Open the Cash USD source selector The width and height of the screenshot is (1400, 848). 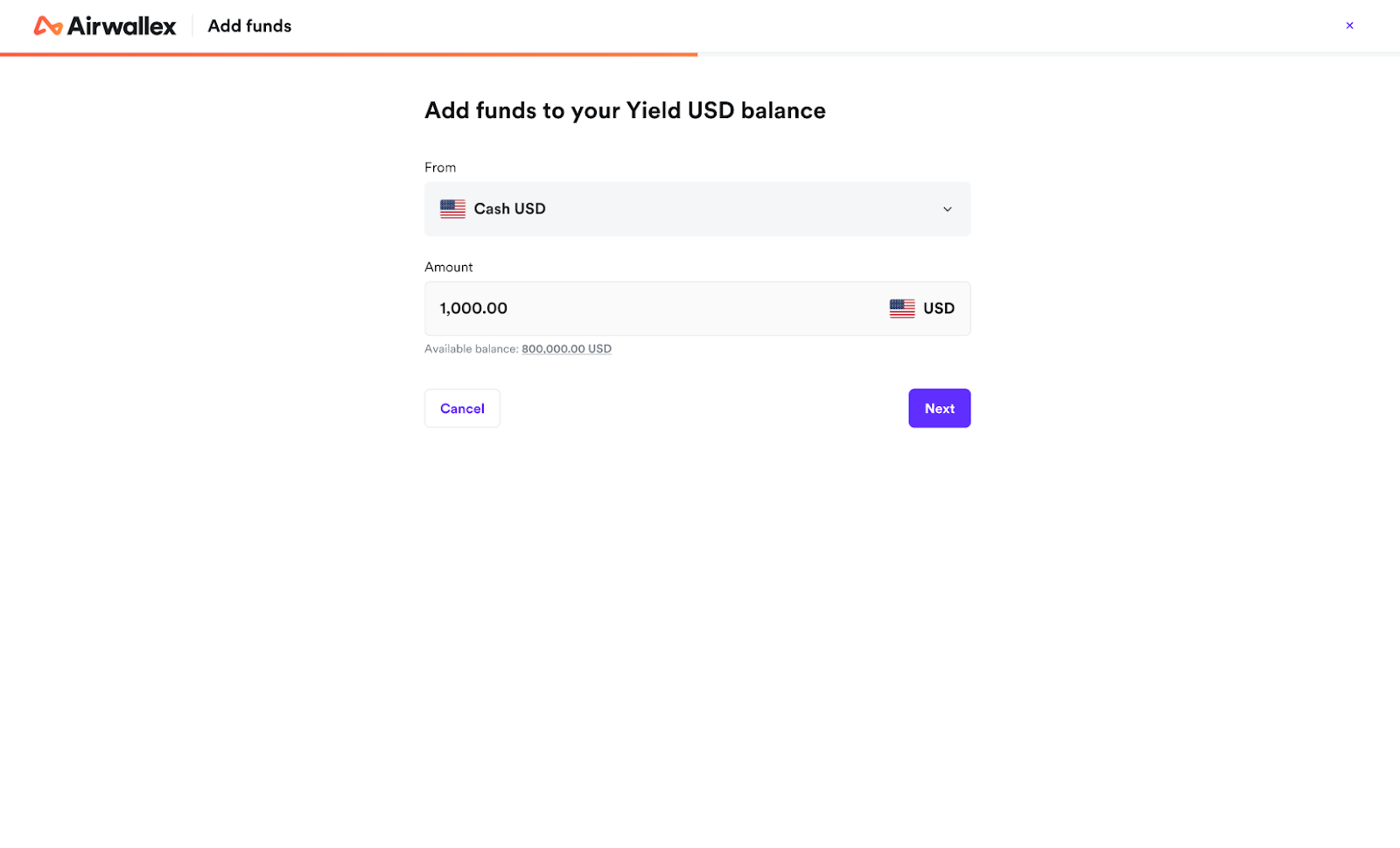click(696, 209)
